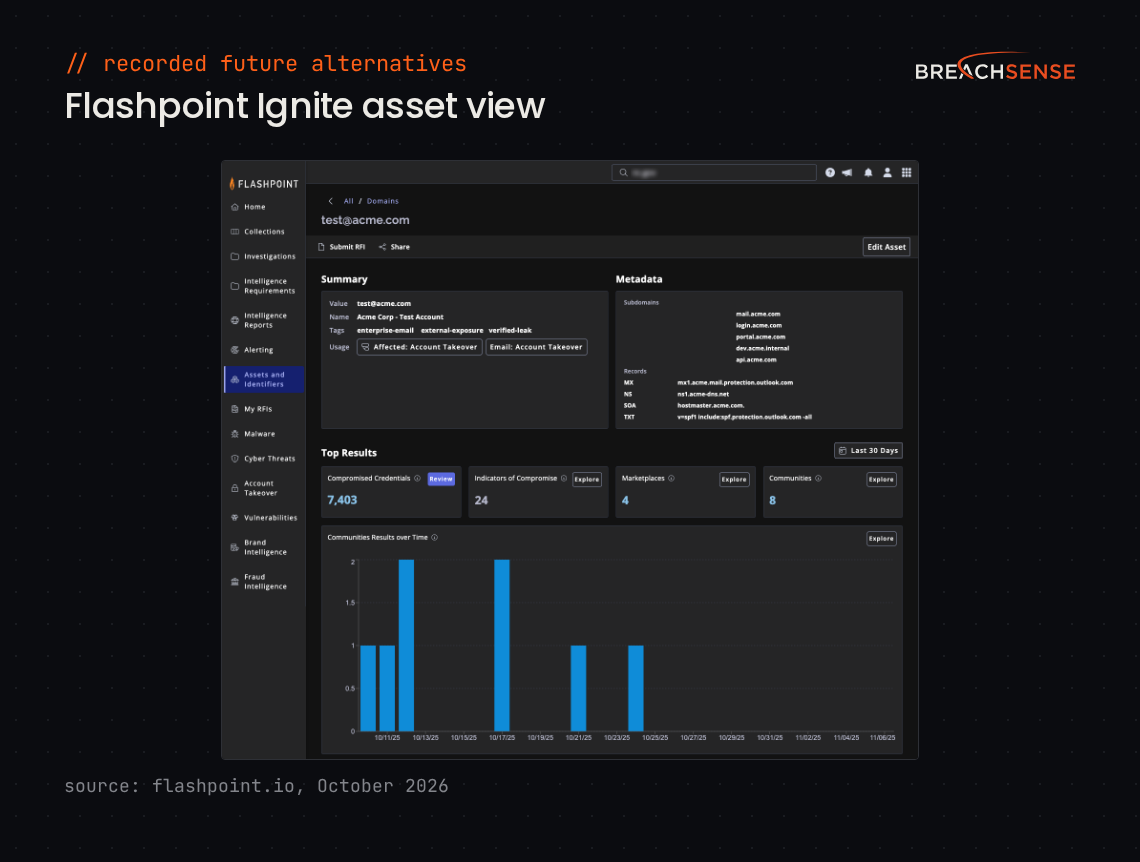Screen dimensions: 1140x862
Task: Click the Intelligence Requirements folder icon
Action: [235, 286]
